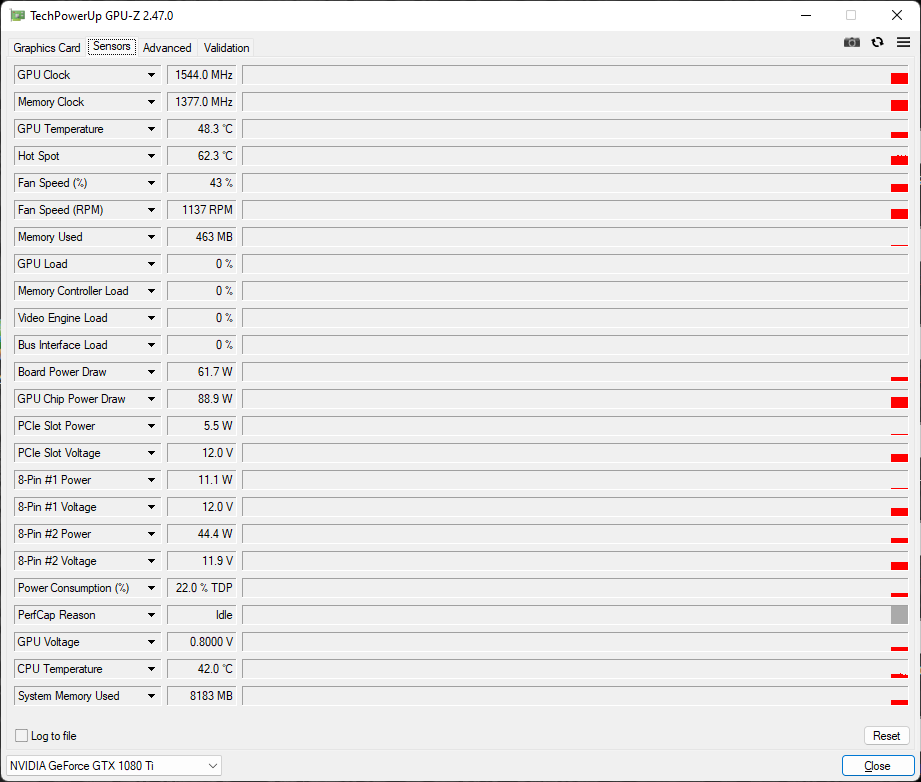Click the 463 MB Memory Used value

point(201,237)
